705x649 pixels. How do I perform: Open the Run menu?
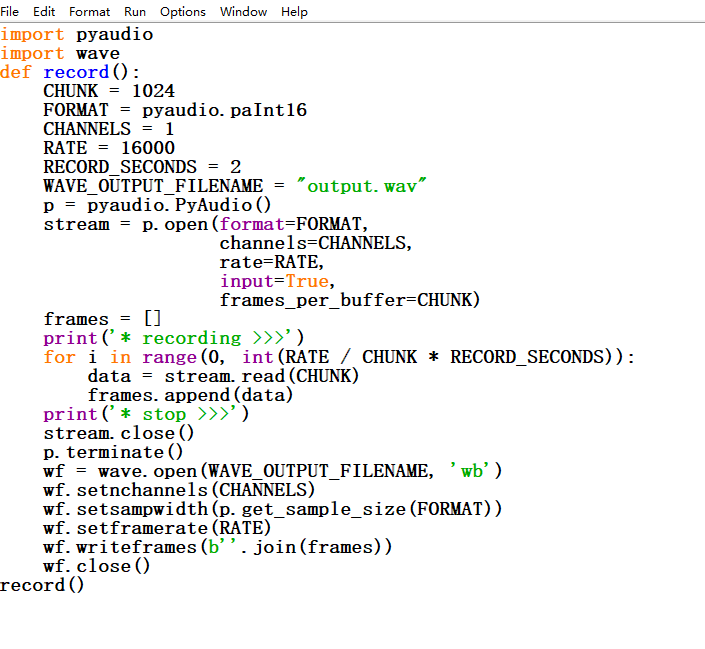(135, 11)
